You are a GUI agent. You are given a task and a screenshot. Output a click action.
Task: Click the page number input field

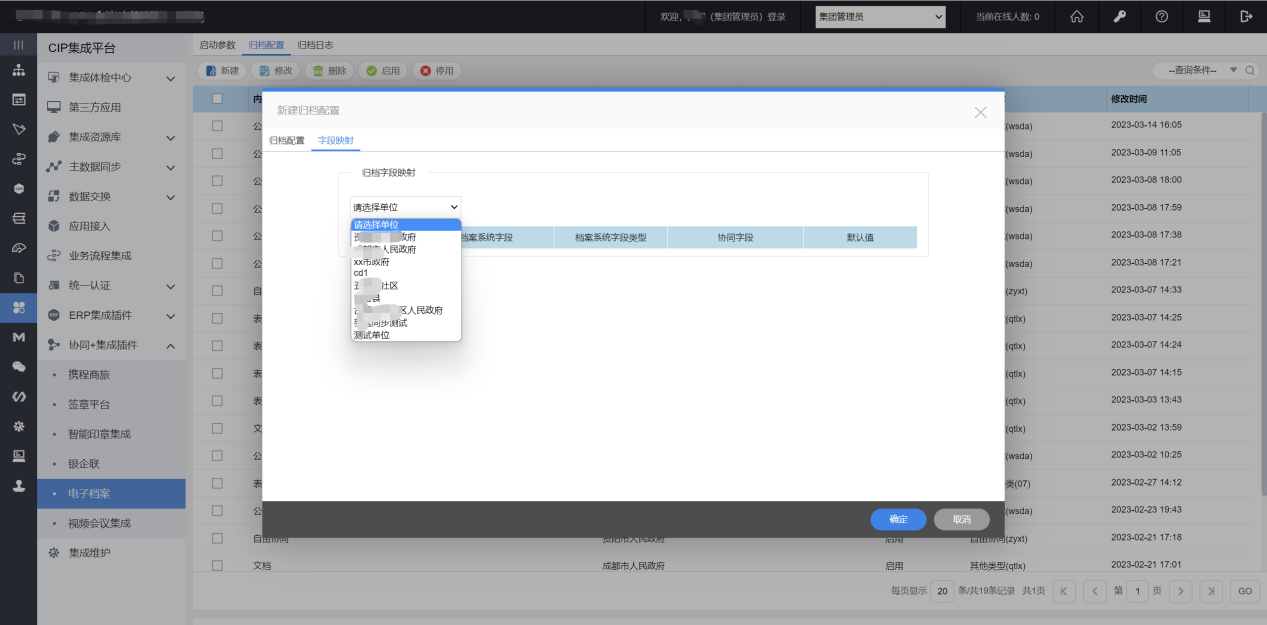tap(1138, 591)
